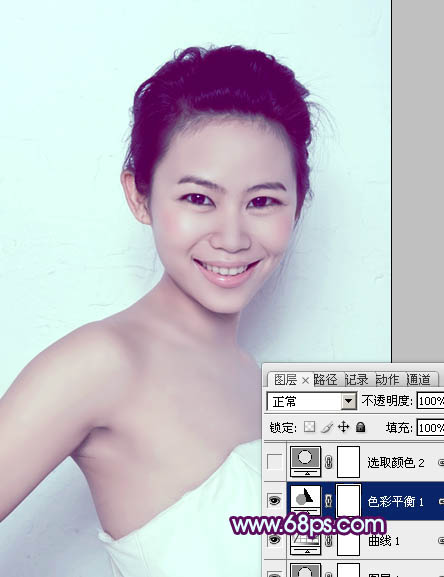444x577 pixels.
Task: Click the 不透明度 opacity value field
Action: tap(430, 401)
